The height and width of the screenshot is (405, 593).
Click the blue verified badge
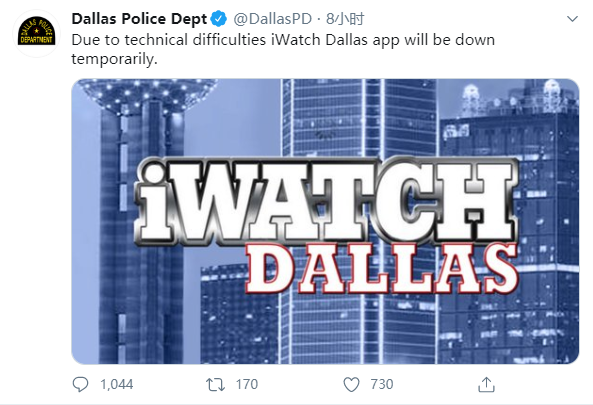coord(219,19)
